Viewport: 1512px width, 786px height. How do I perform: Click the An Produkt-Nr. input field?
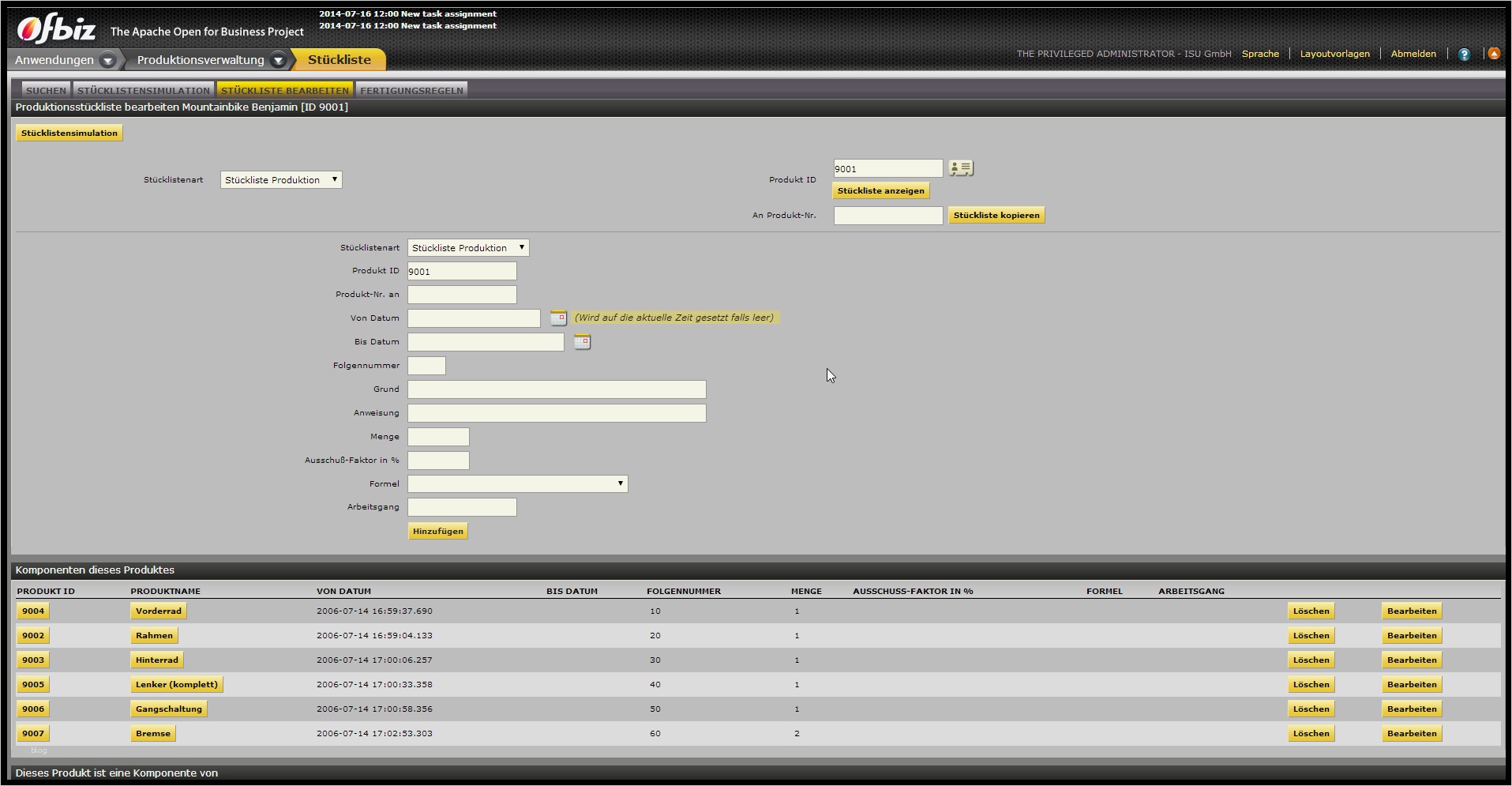click(x=888, y=216)
